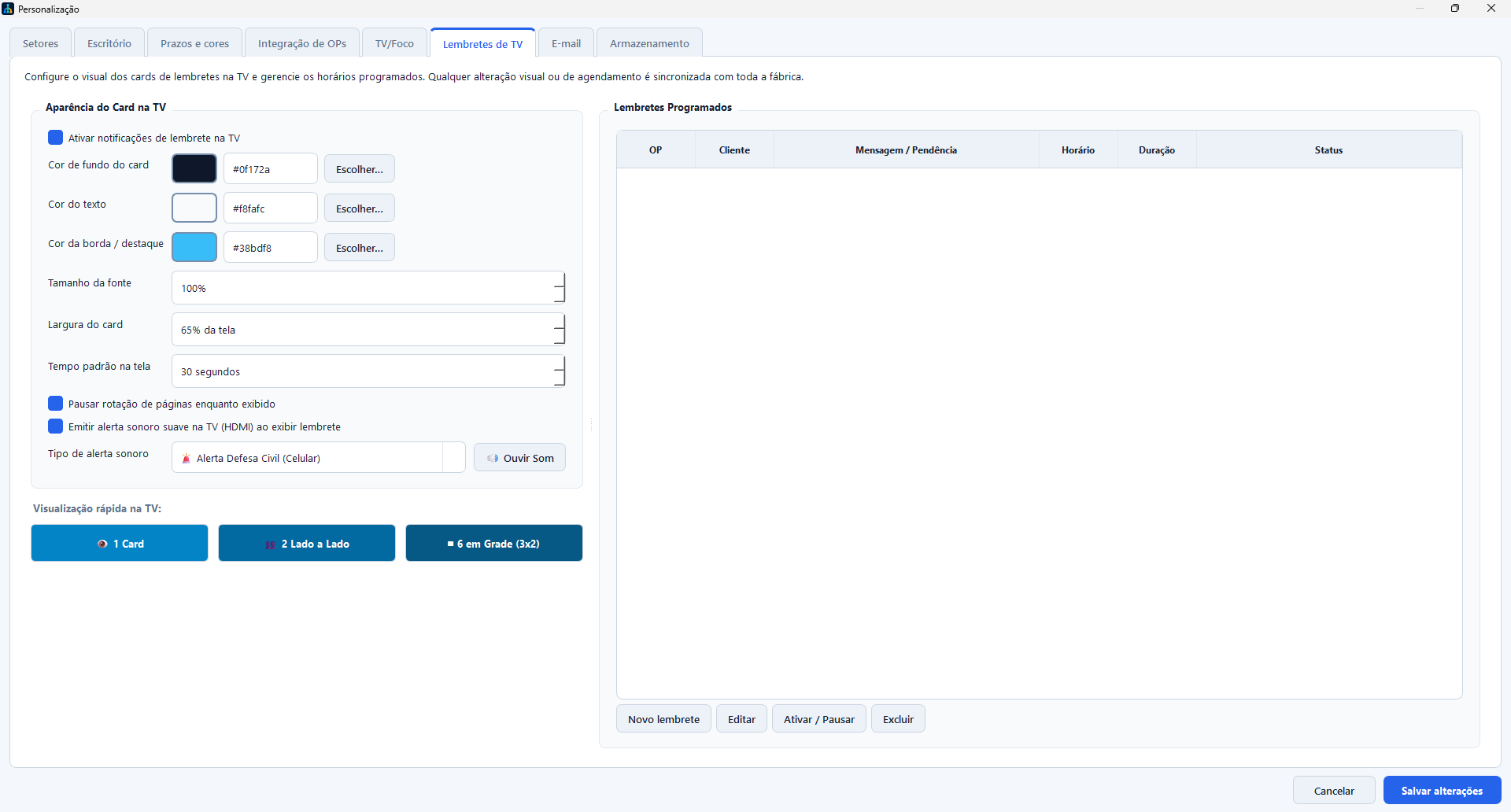Select the Lembretes de TV tab
The height and width of the screenshot is (812, 1511).
482,44
